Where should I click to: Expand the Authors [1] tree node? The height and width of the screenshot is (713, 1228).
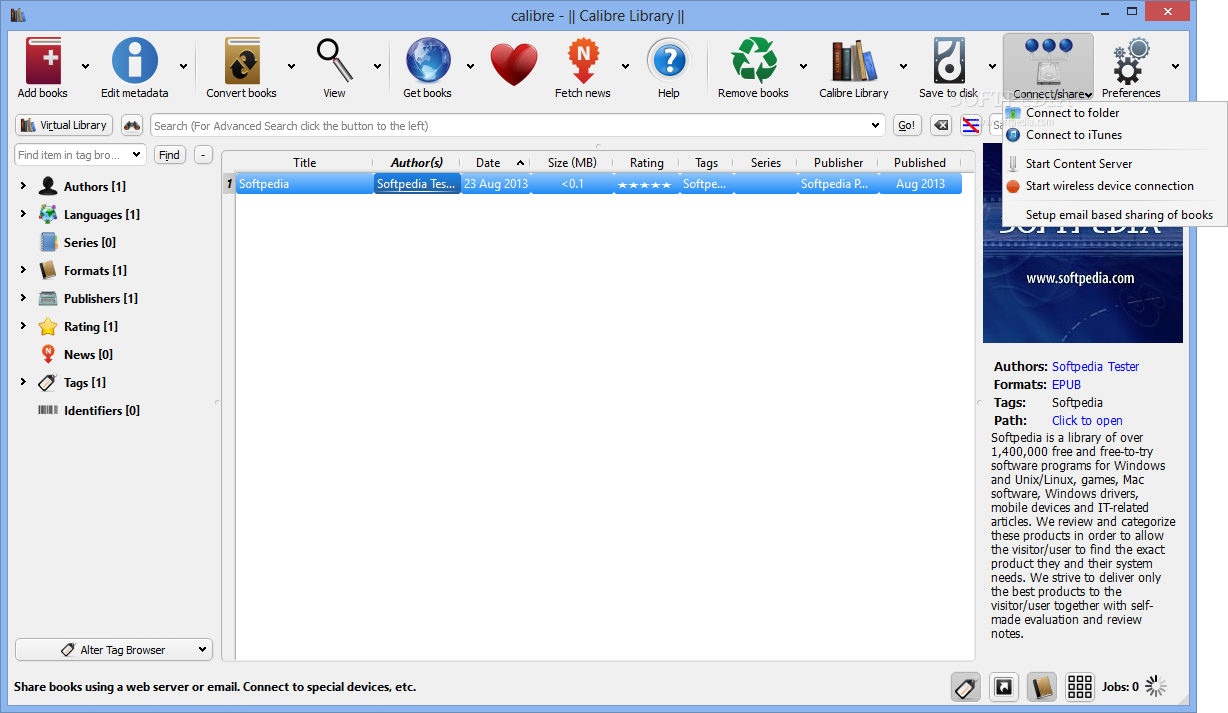(23, 186)
